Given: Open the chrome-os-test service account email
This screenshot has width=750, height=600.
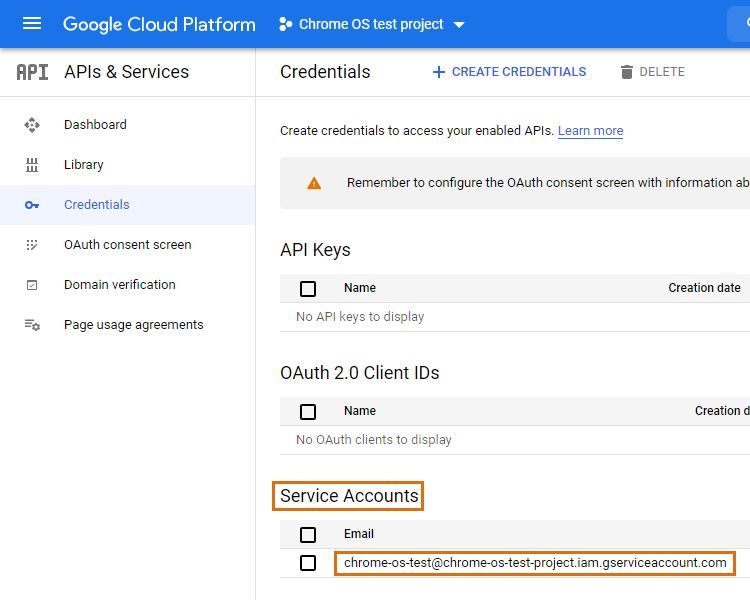Looking at the screenshot, I should pyautogui.click(x=535, y=563).
